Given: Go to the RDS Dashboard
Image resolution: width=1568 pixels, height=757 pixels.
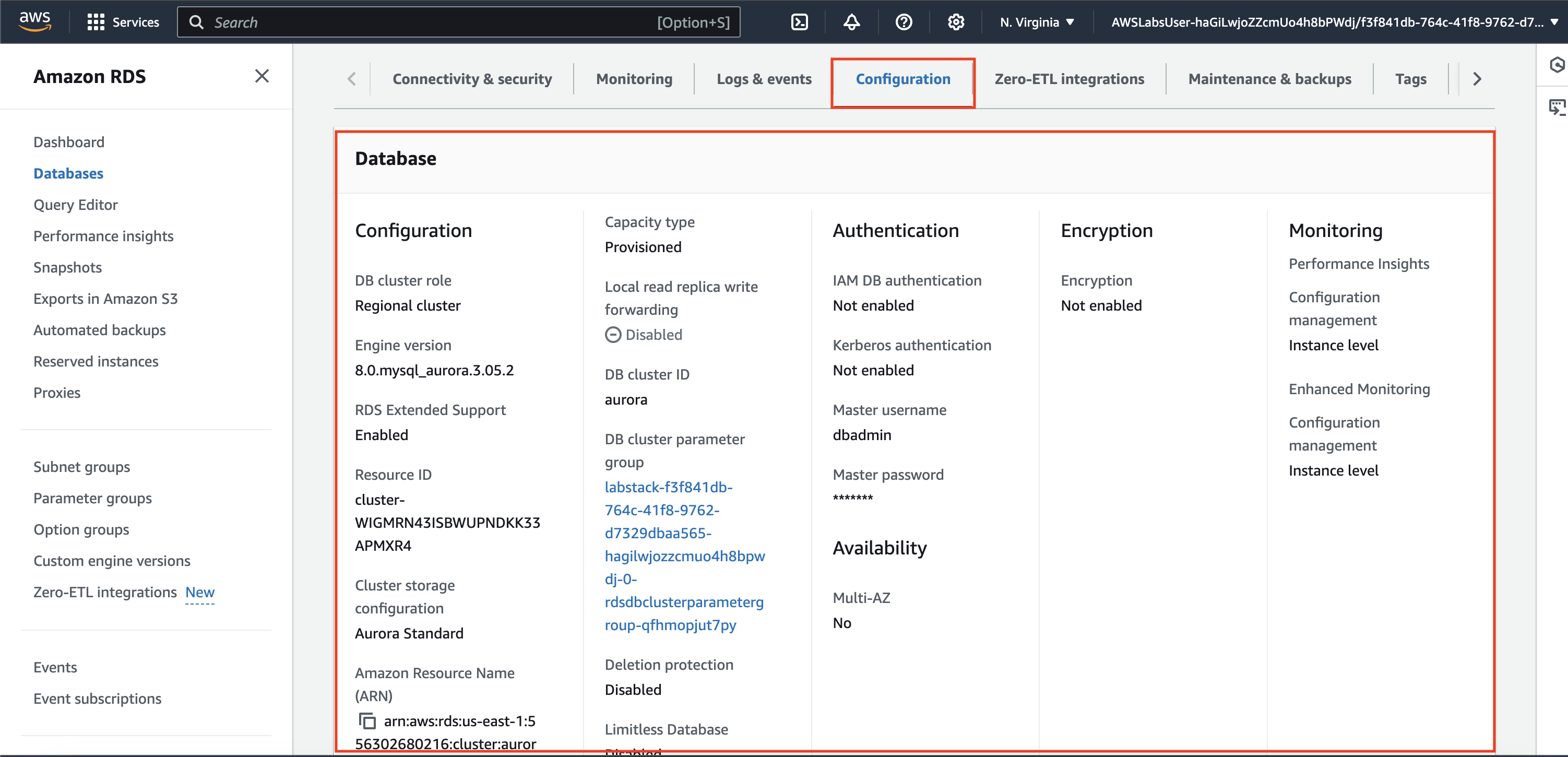Looking at the screenshot, I should 69,142.
